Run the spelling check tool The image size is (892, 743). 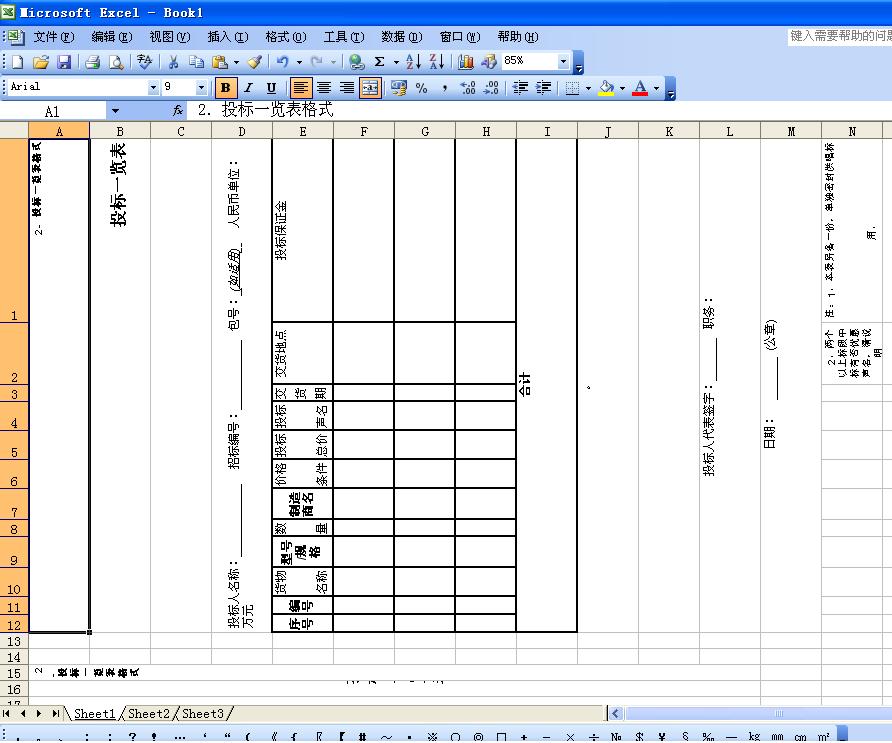(144, 61)
